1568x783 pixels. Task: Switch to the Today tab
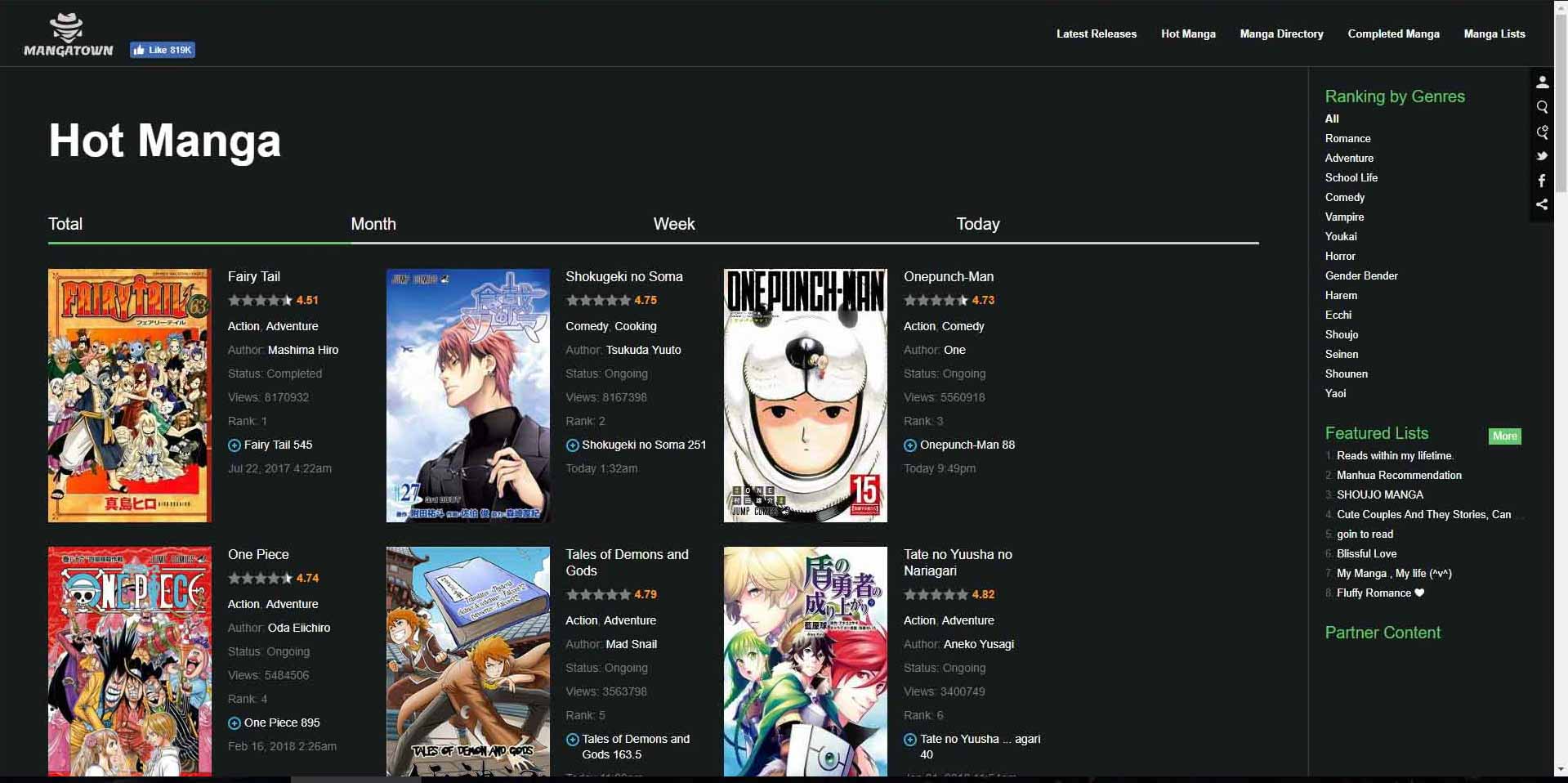[x=977, y=224]
